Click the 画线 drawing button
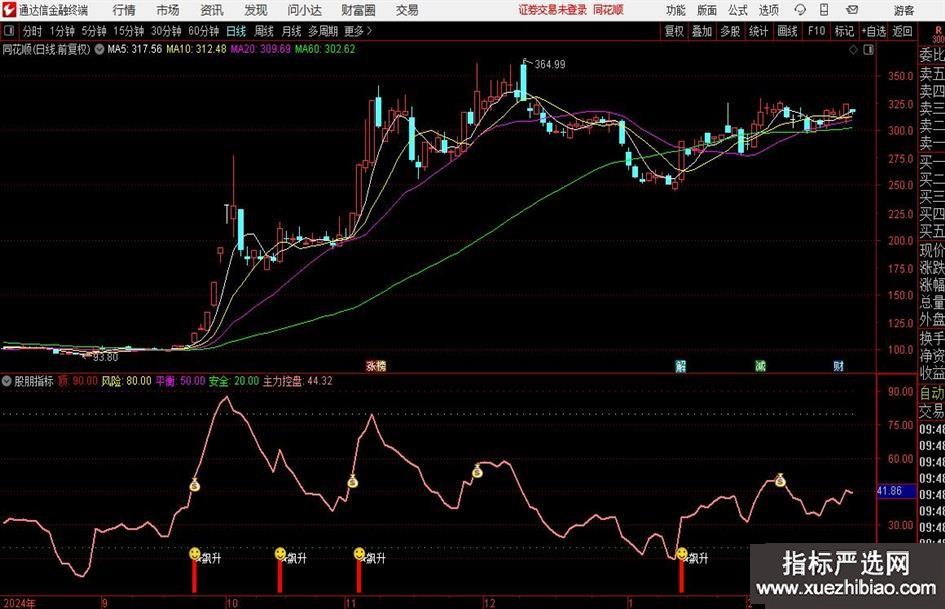The height and width of the screenshot is (609, 945). (787, 31)
